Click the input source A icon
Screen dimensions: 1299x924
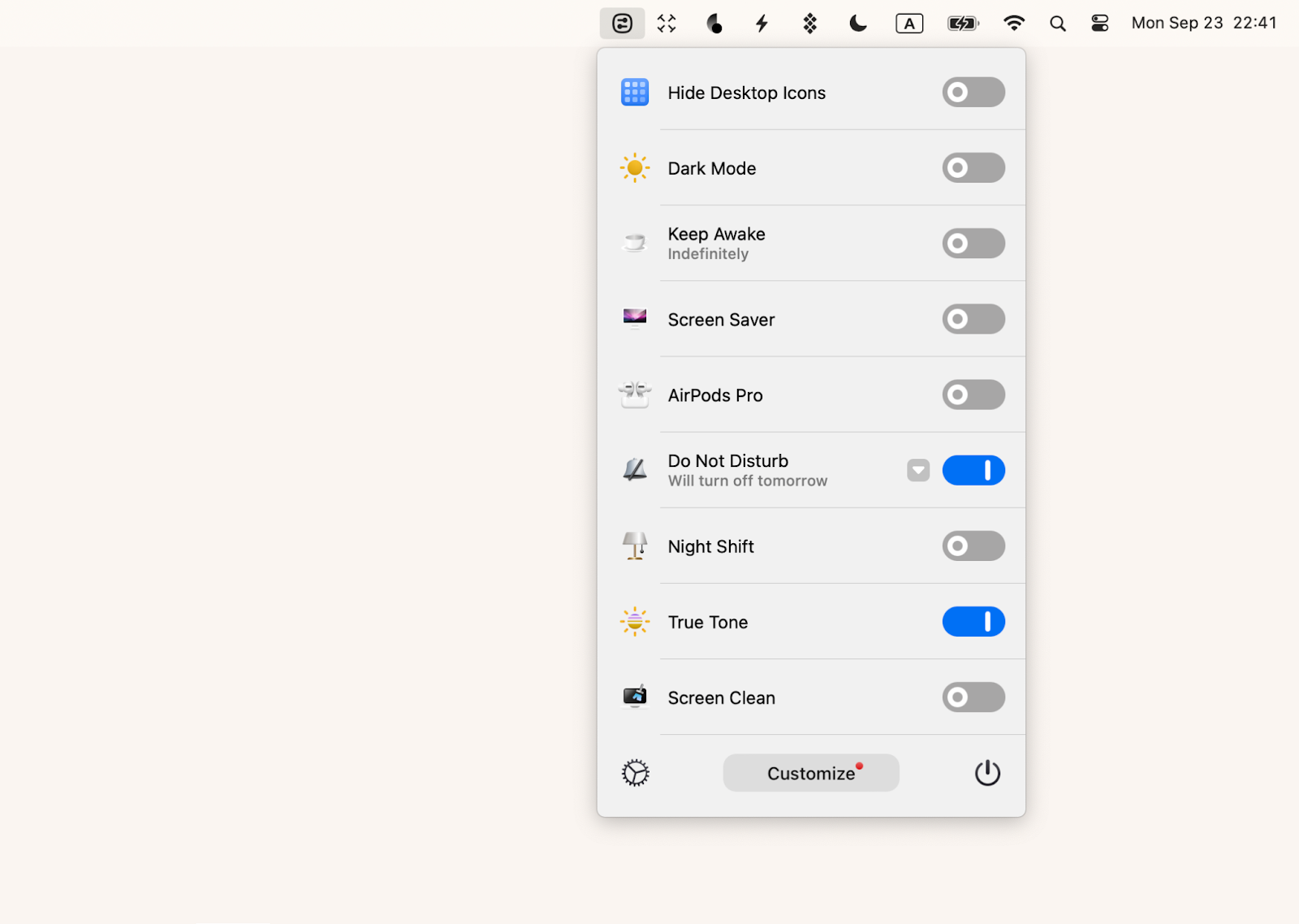click(908, 23)
